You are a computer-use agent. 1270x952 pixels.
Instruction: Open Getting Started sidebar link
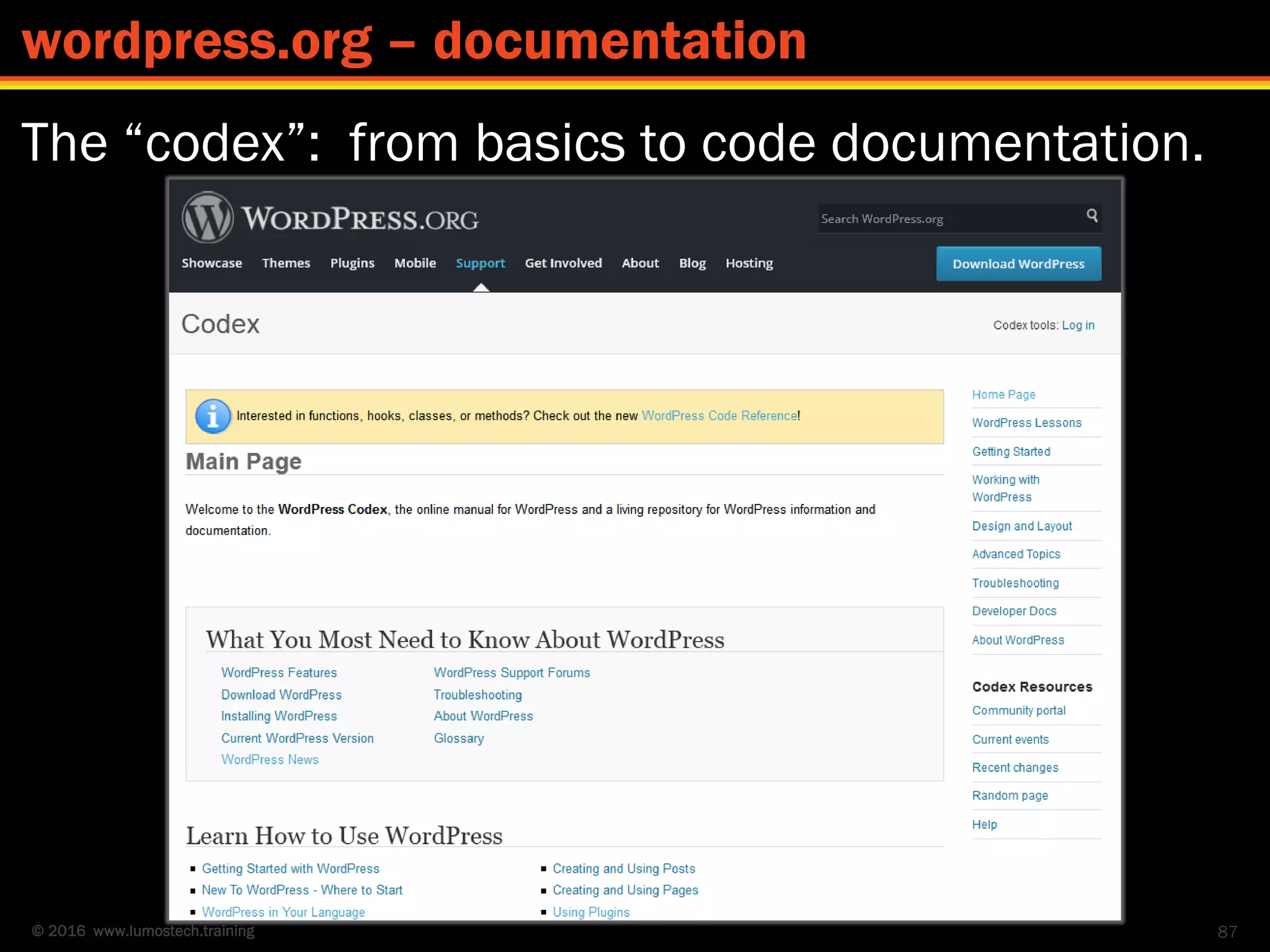coord(1011,452)
